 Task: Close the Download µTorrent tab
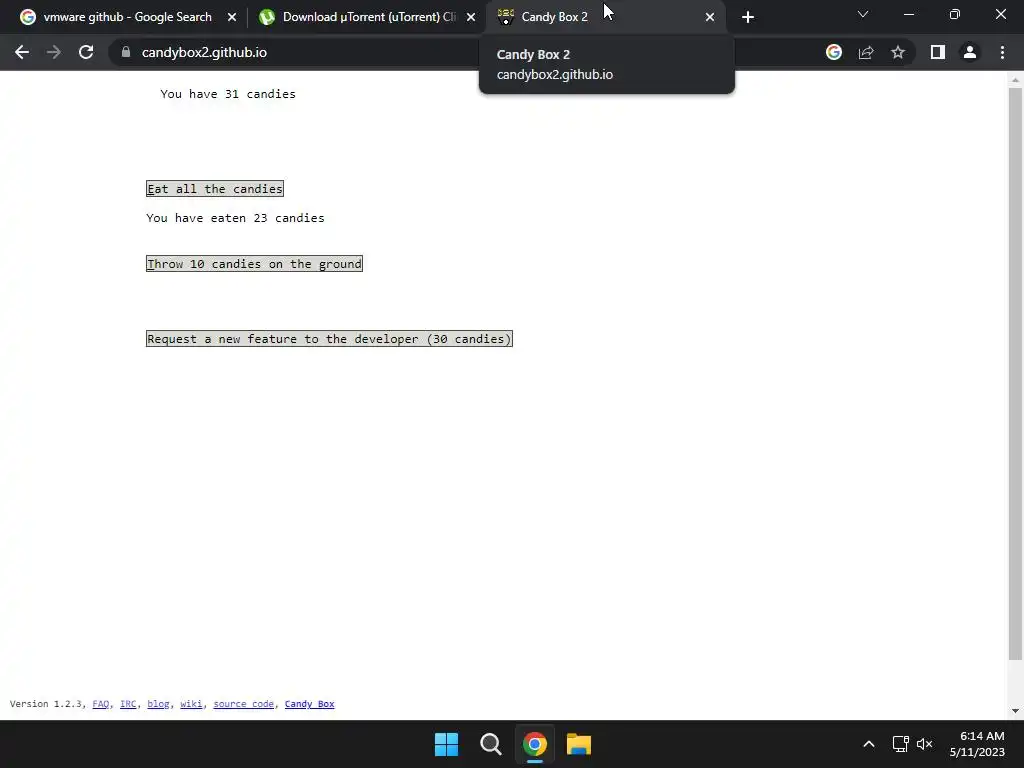coord(471,17)
